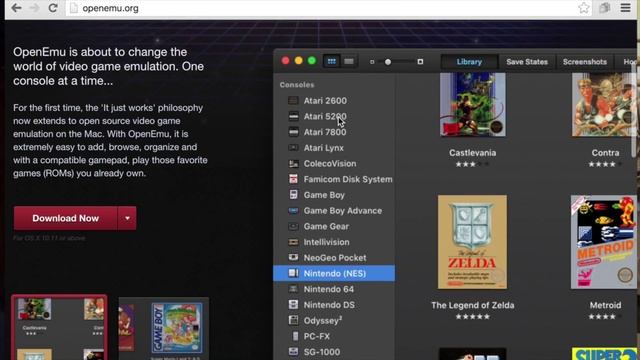Image resolution: width=640 pixels, height=360 pixels.
Task: Open the Library tab
Action: (469, 62)
